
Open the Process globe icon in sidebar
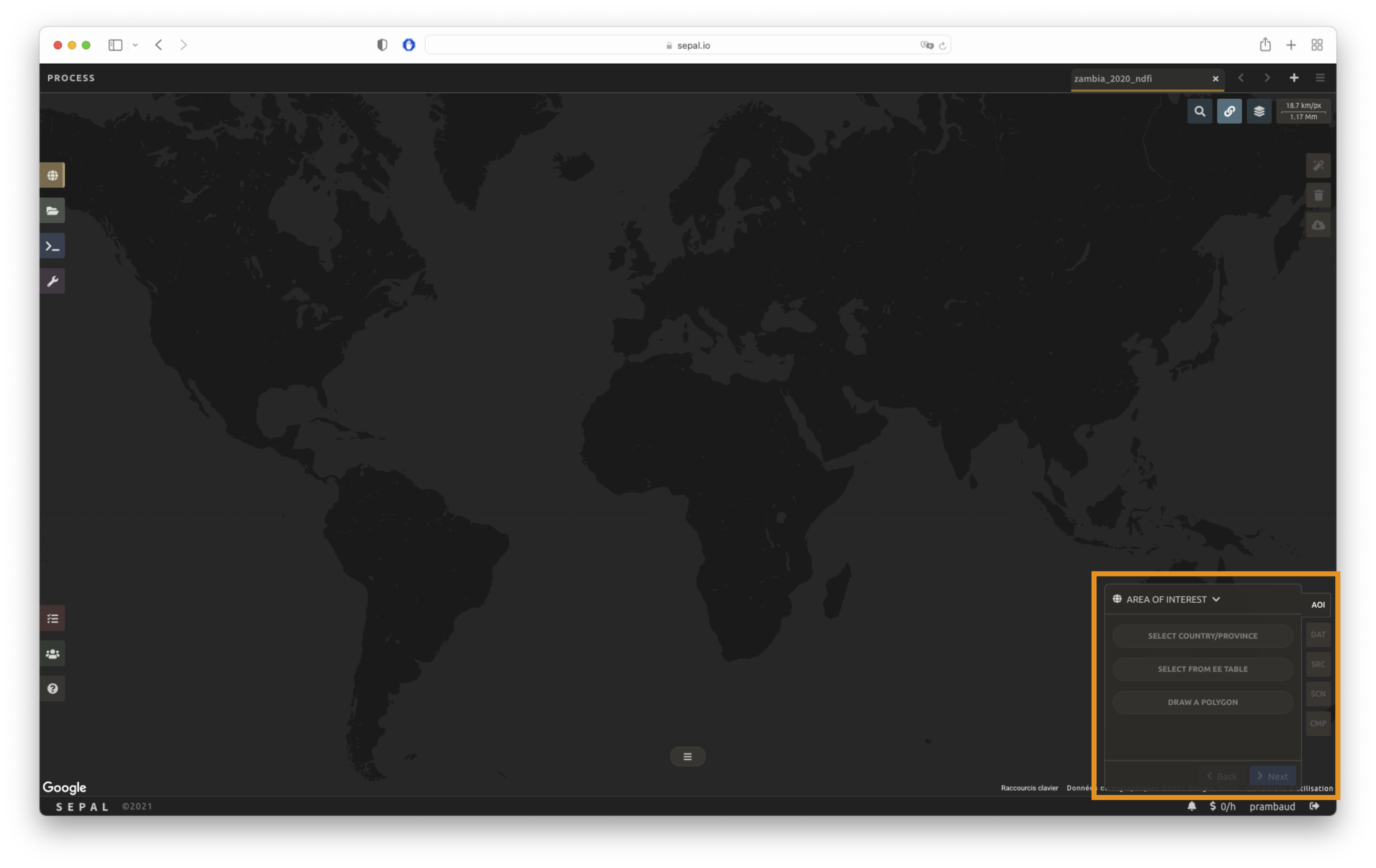52,175
